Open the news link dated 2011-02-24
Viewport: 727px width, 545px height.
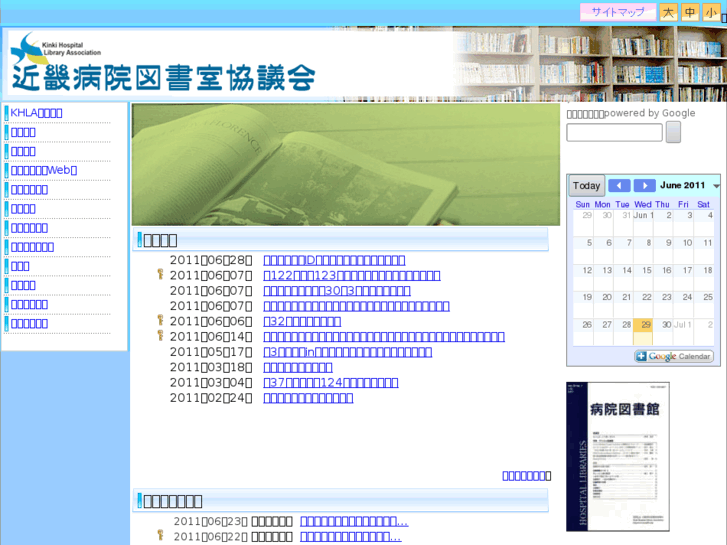coord(308,398)
